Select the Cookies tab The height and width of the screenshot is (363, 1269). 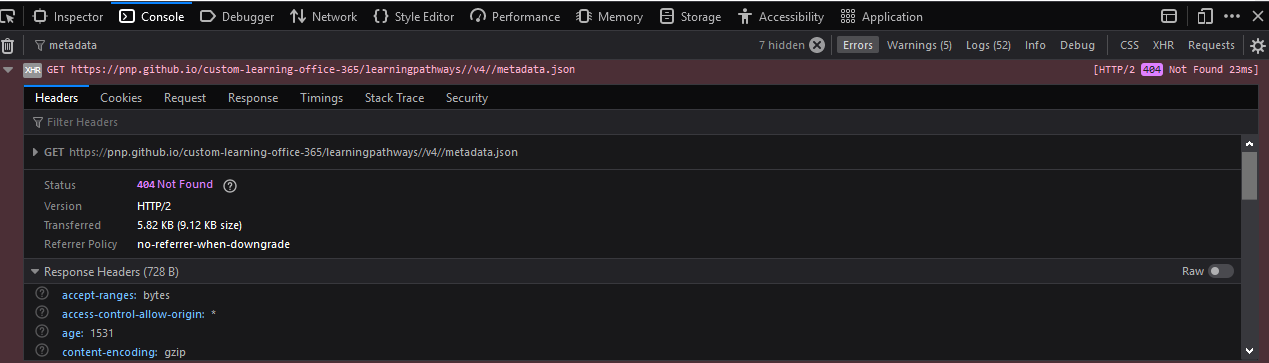pyautogui.click(x=121, y=98)
